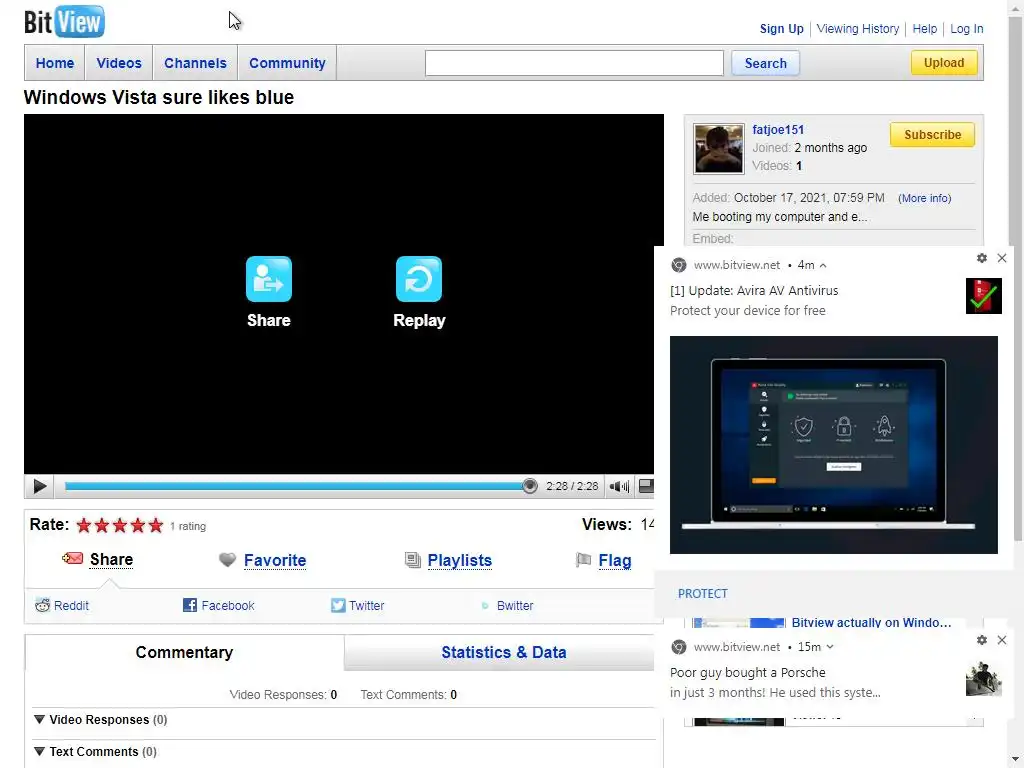The image size is (1024, 768).
Task: Click the Search button
Action: point(765,63)
